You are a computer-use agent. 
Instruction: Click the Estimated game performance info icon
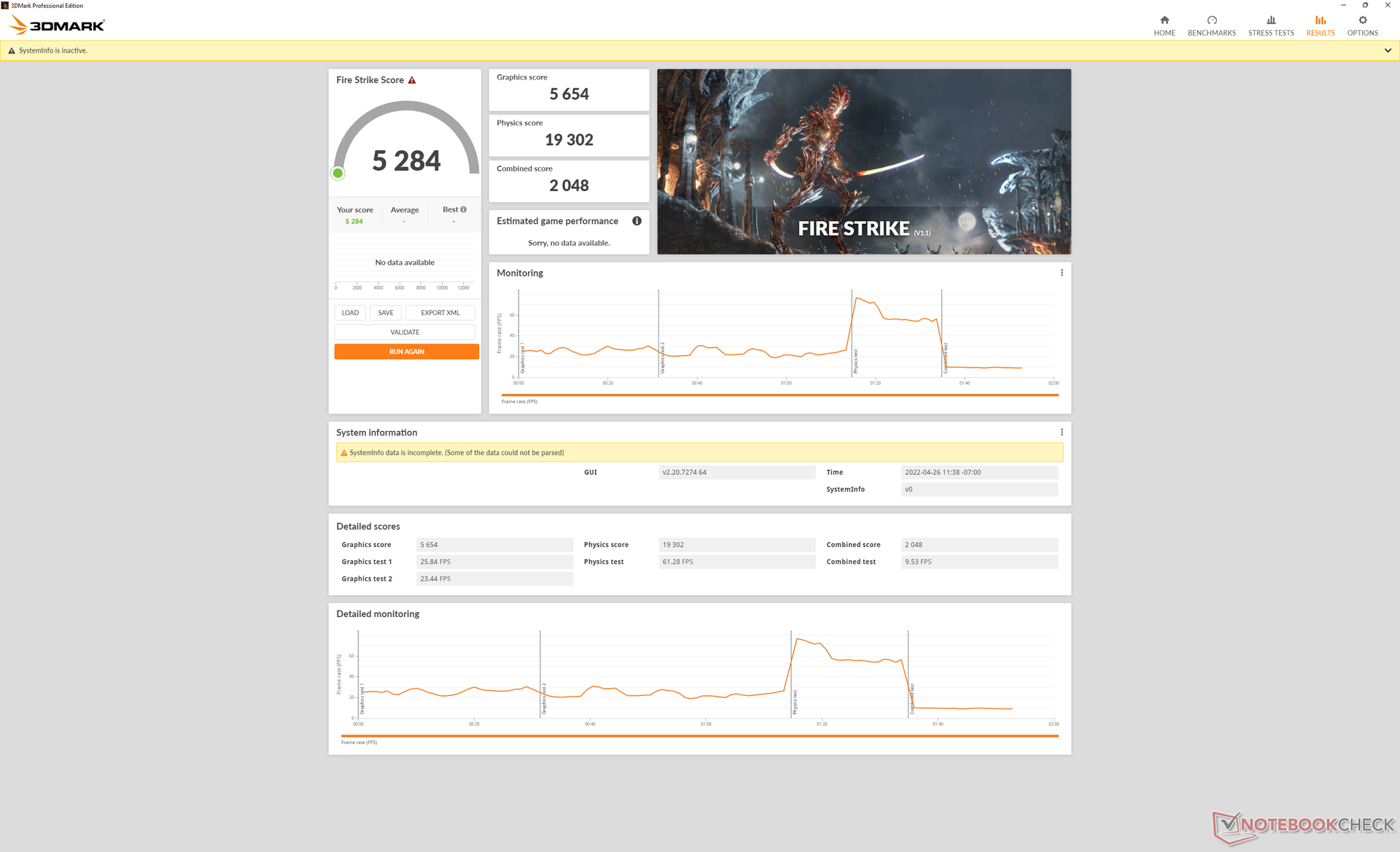click(x=637, y=221)
